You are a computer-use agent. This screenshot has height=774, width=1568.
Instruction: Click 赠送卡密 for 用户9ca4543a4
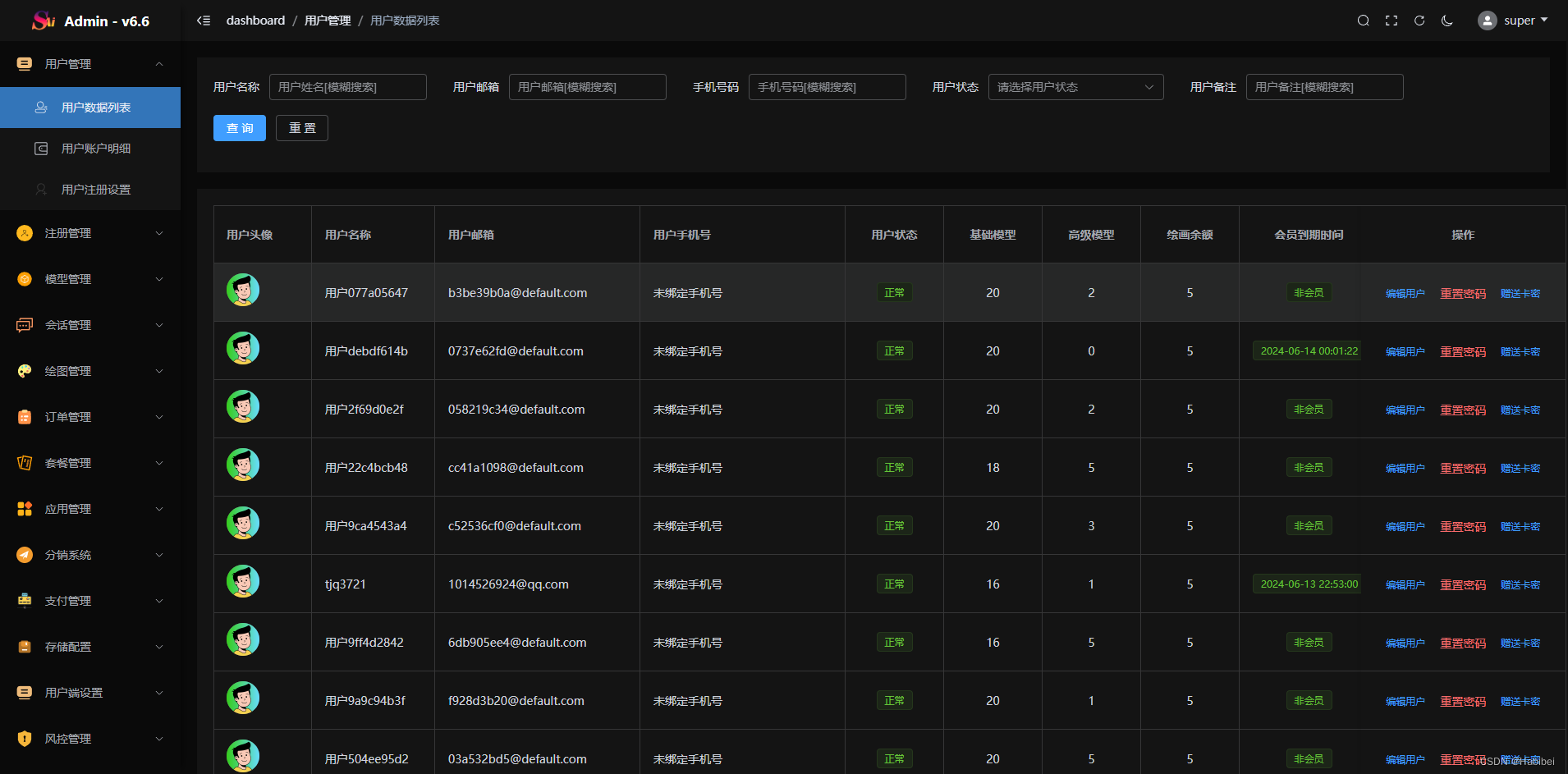pyautogui.click(x=1520, y=527)
